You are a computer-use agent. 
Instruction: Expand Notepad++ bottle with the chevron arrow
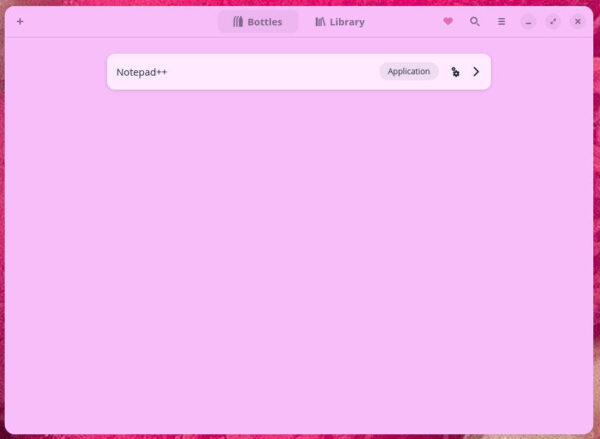coord(476,72)
